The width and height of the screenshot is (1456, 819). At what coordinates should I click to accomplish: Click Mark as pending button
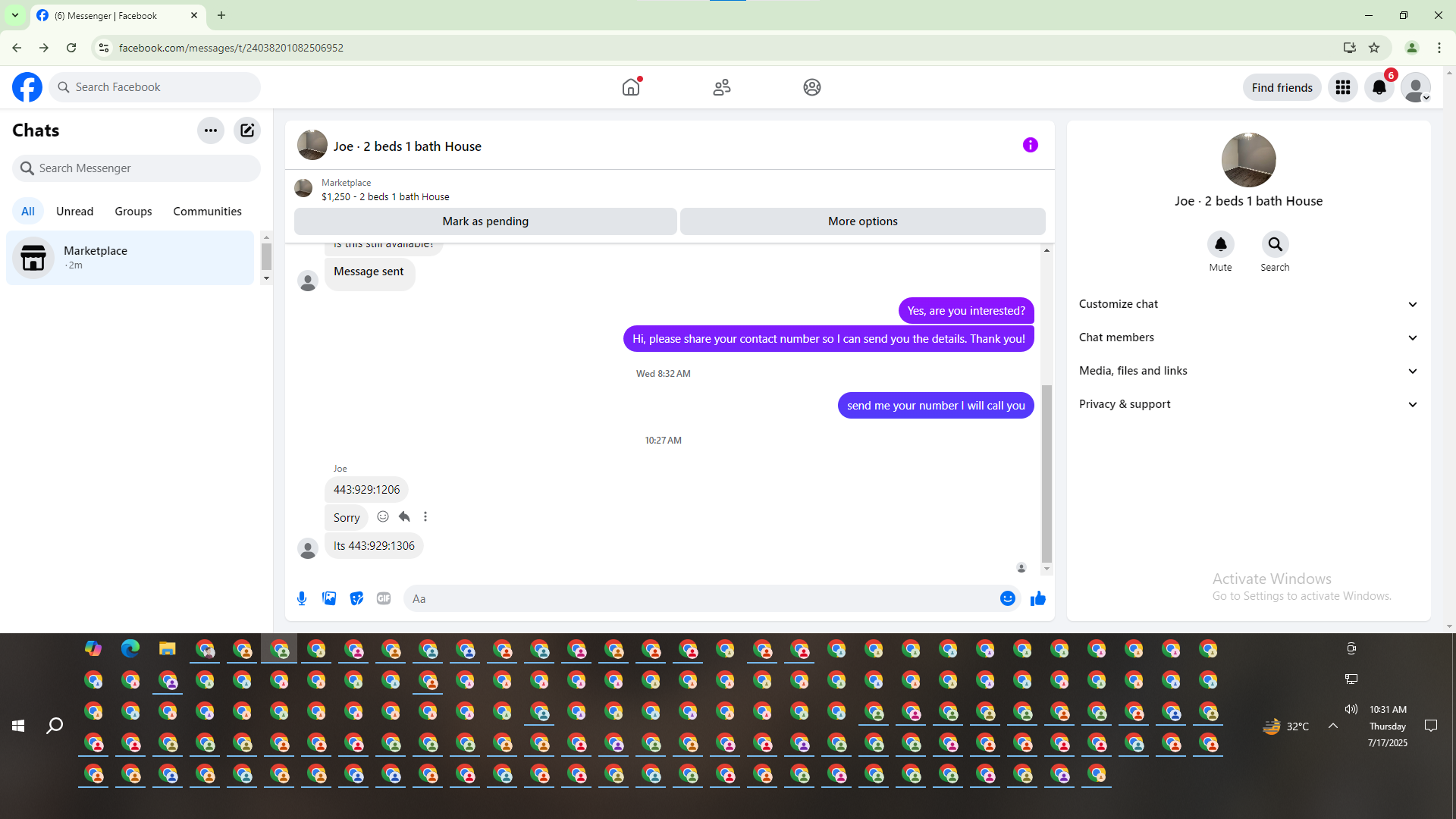485,221
